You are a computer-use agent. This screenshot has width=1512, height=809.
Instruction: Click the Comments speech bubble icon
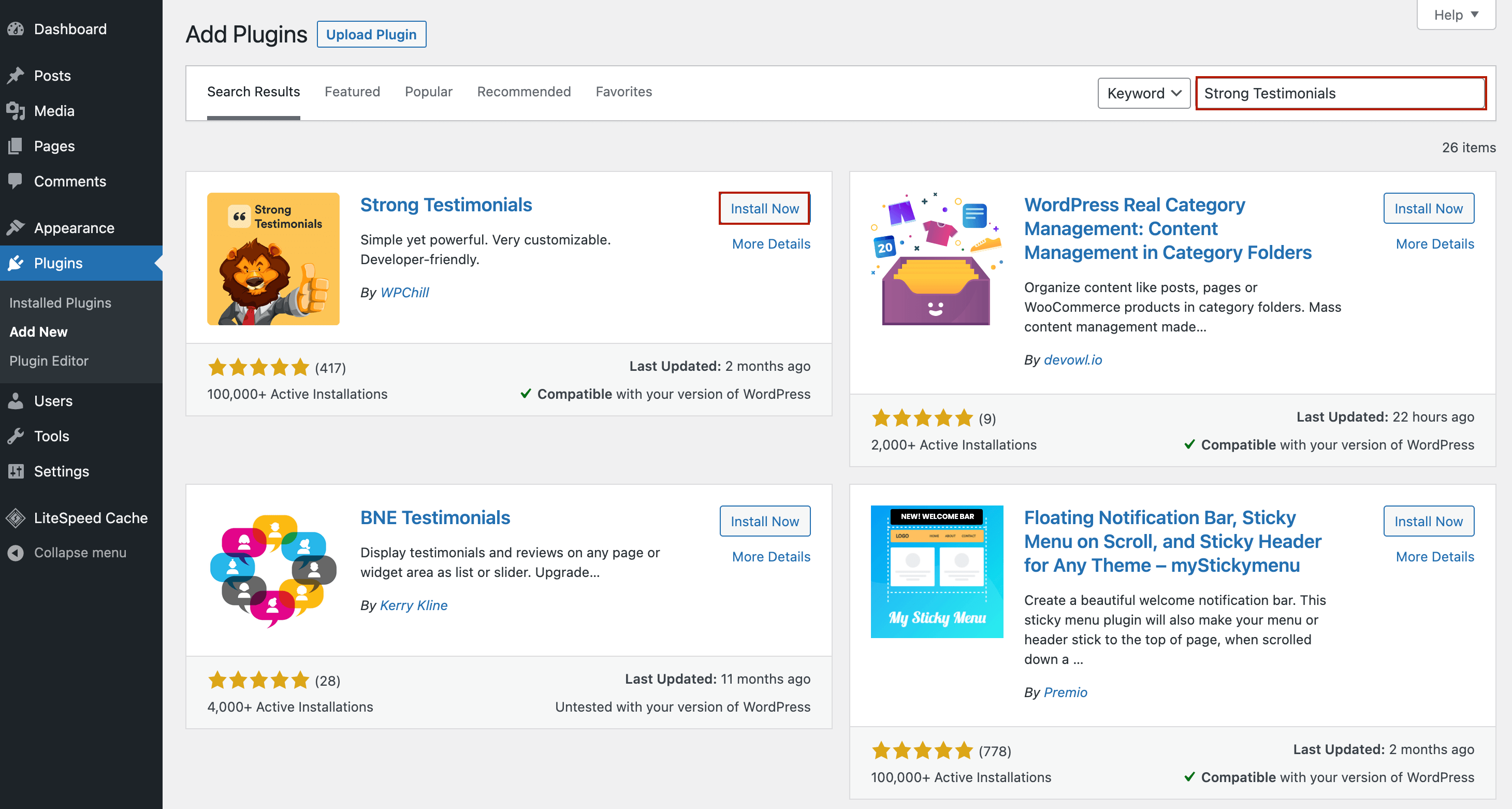point(16,181)
